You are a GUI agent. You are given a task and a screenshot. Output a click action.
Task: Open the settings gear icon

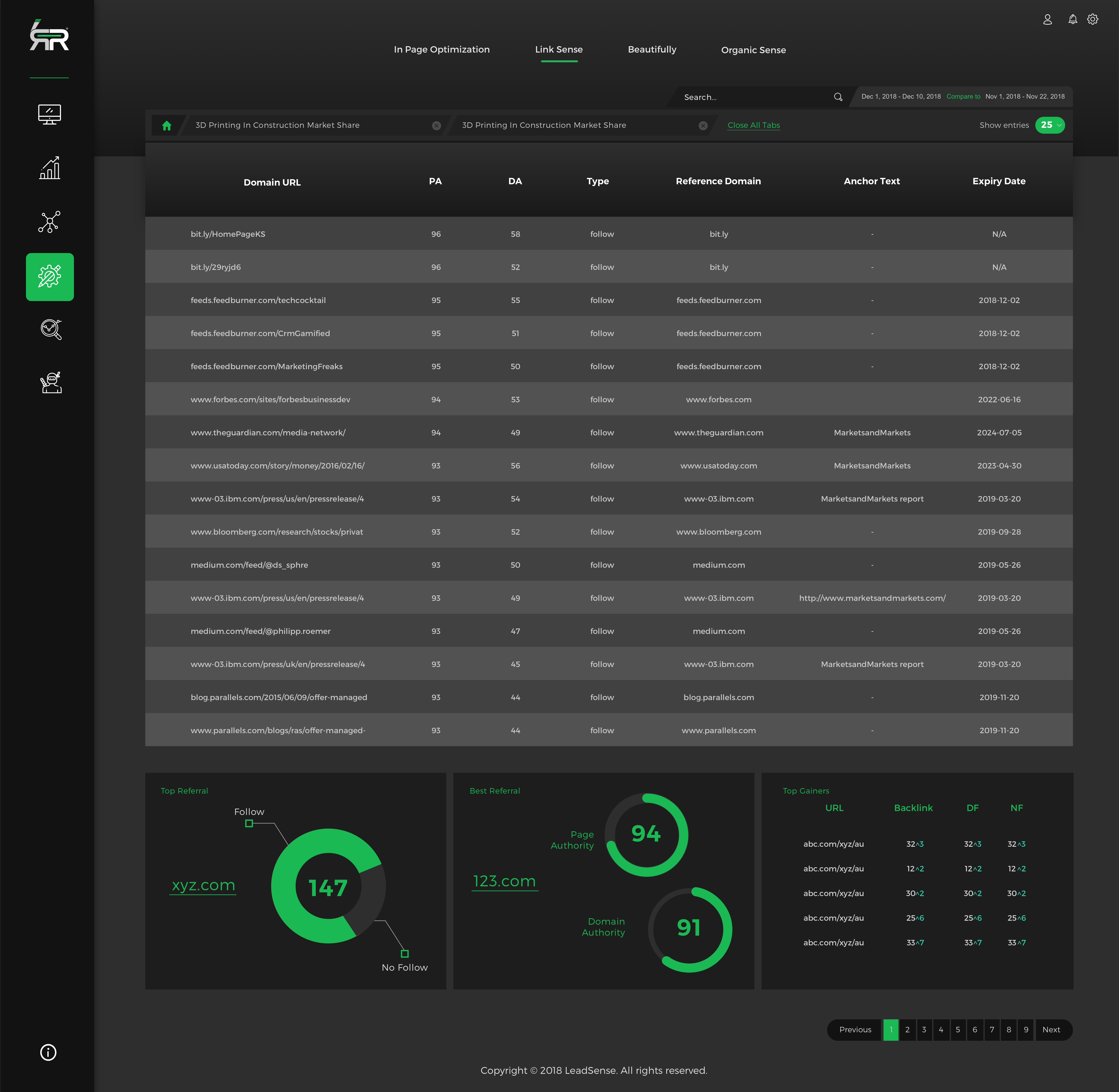(x=1093, y=19)
